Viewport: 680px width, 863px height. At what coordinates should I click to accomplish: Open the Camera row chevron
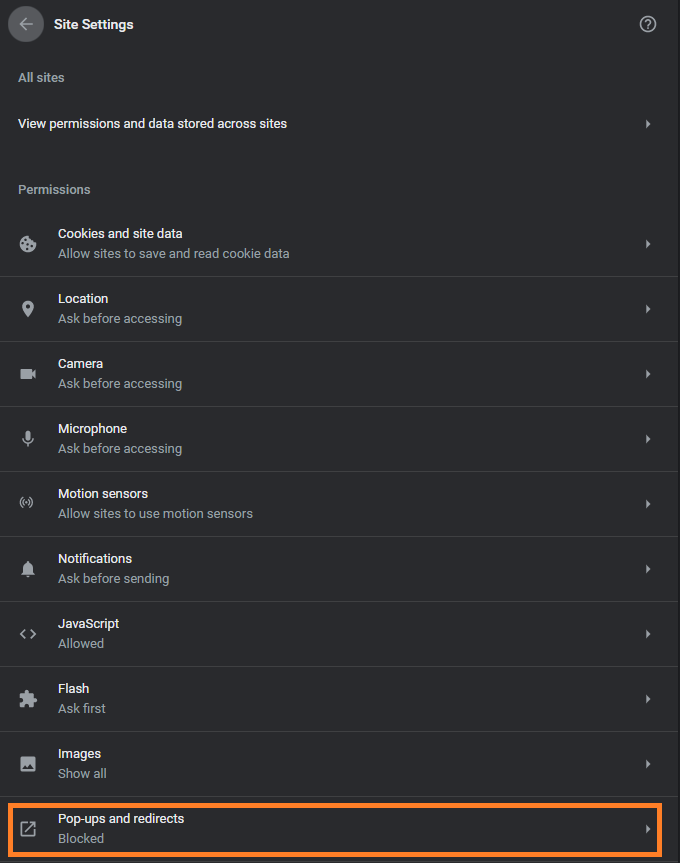click(648, 374)
